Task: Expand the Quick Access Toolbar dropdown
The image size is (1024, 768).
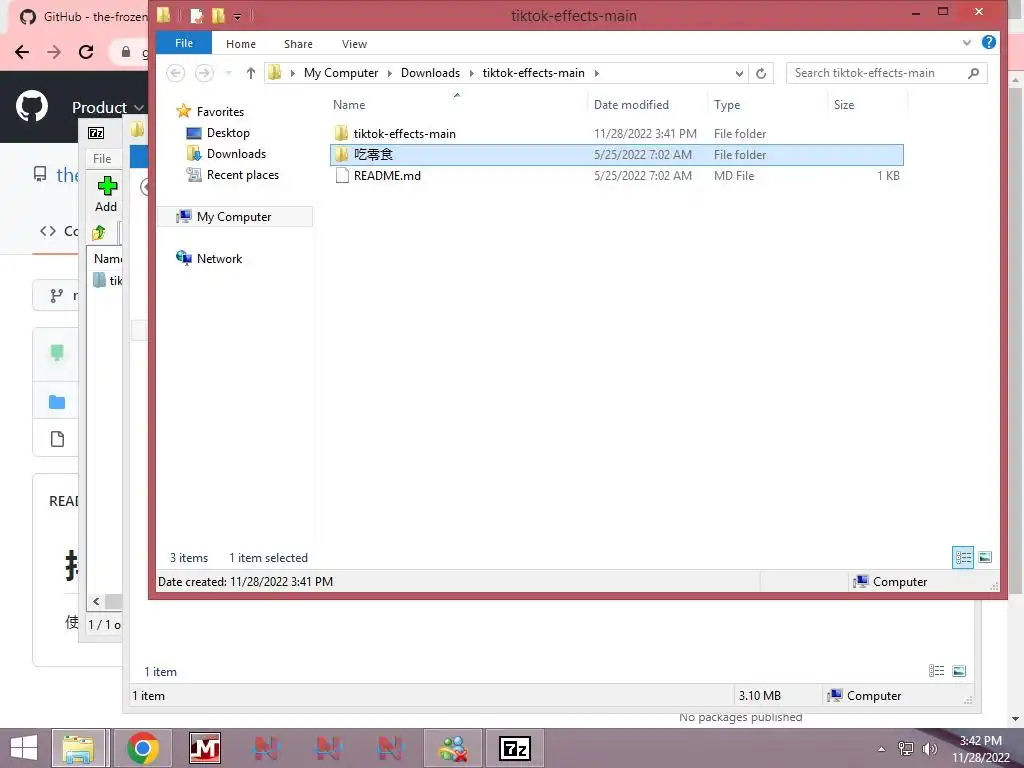Action: tap(238, 17)
